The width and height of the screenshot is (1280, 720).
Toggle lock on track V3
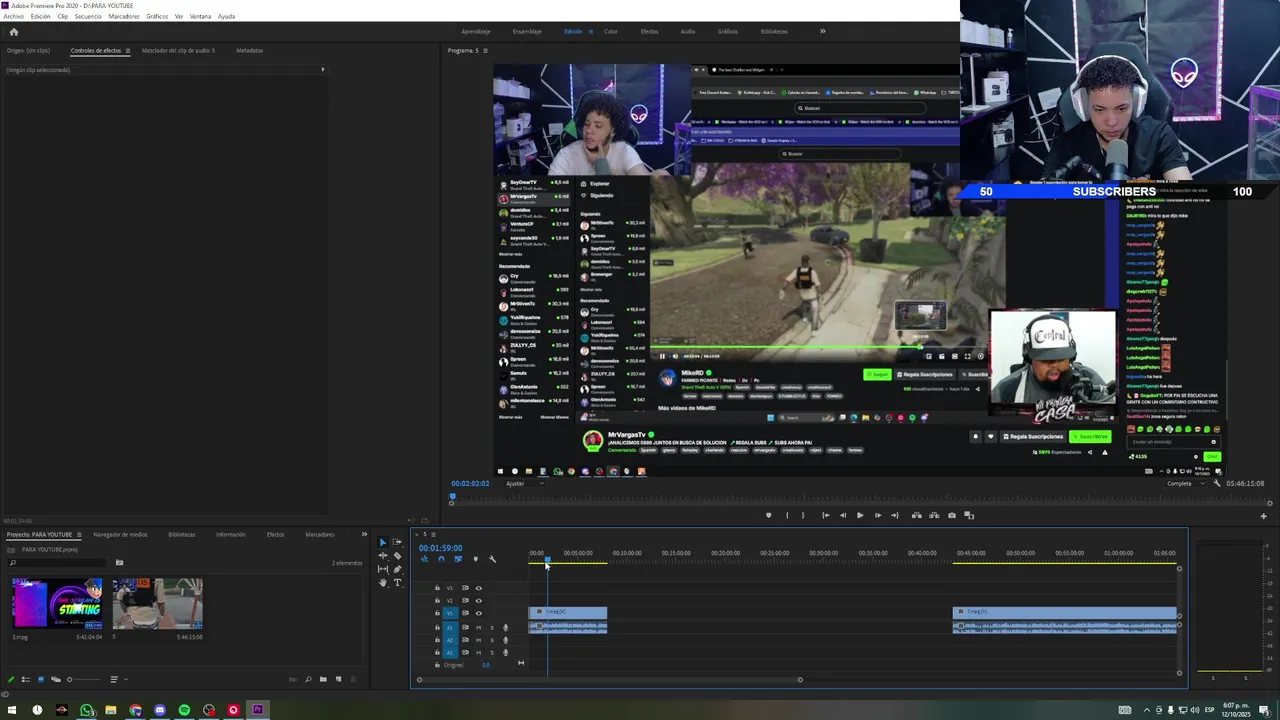437,588
